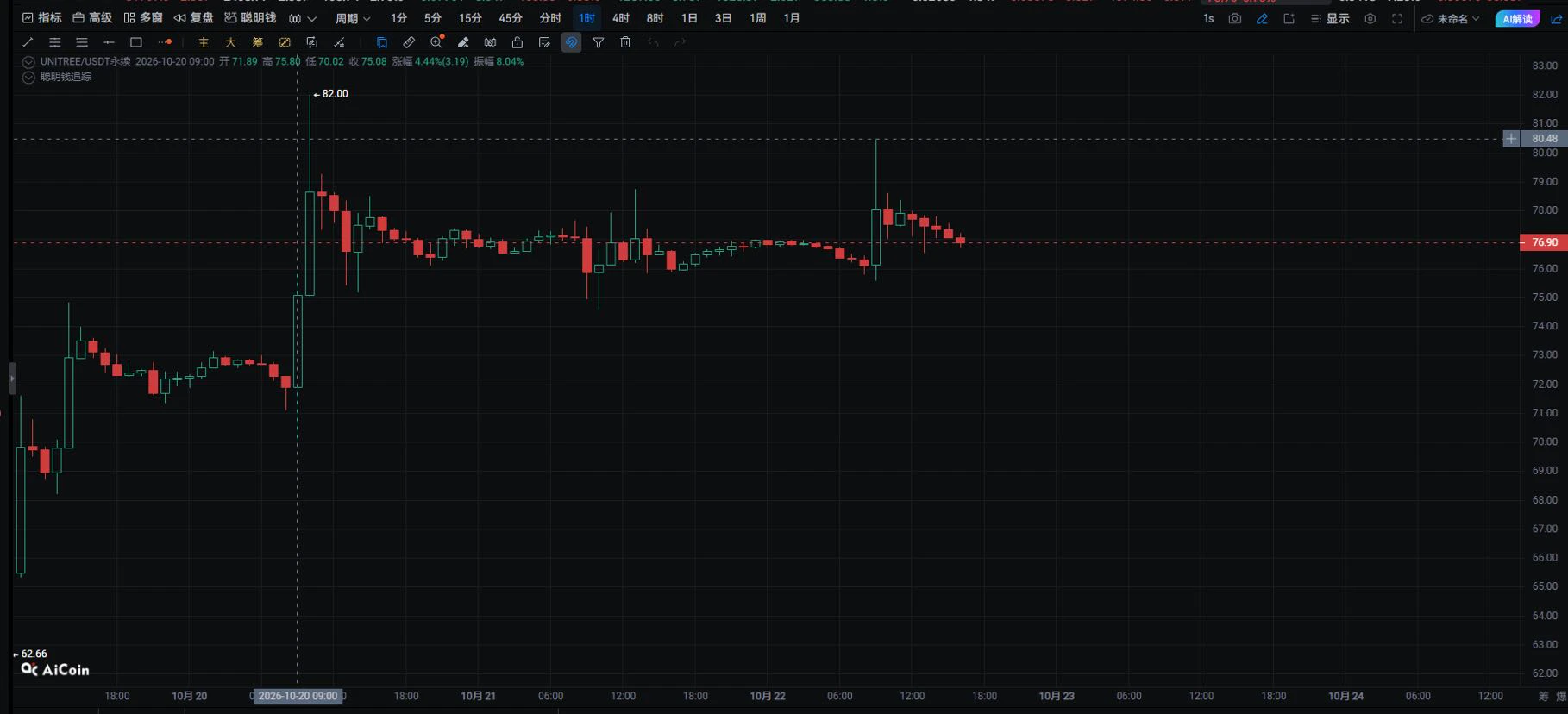Select the horizontal ray line tool
Viewport: 1568px width, 714px height.
[109, 42]
